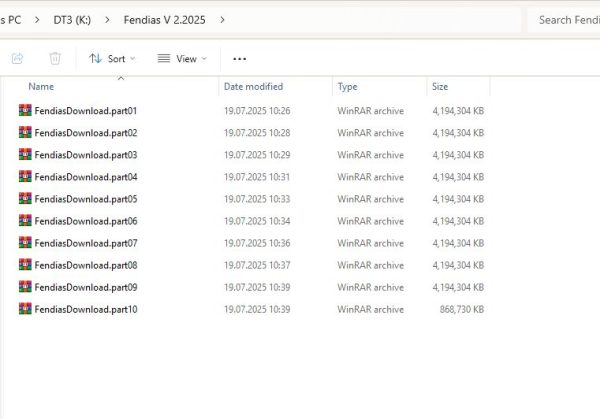Viewport: 600px width, 419px height.
Task: Sort by the Type column header
Action: coord(347,87)
